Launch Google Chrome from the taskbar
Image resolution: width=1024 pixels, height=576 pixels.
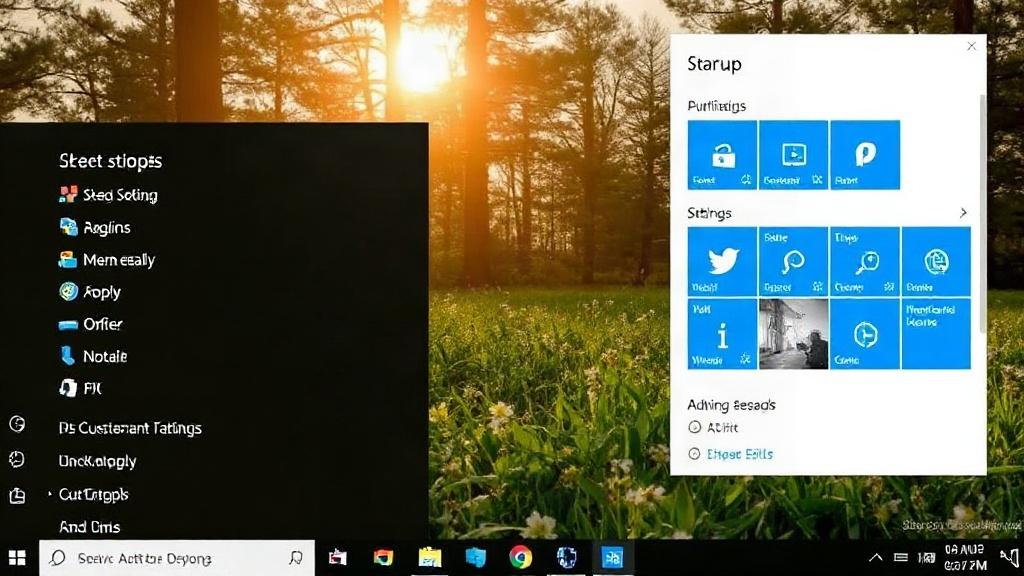click(520, 558)
